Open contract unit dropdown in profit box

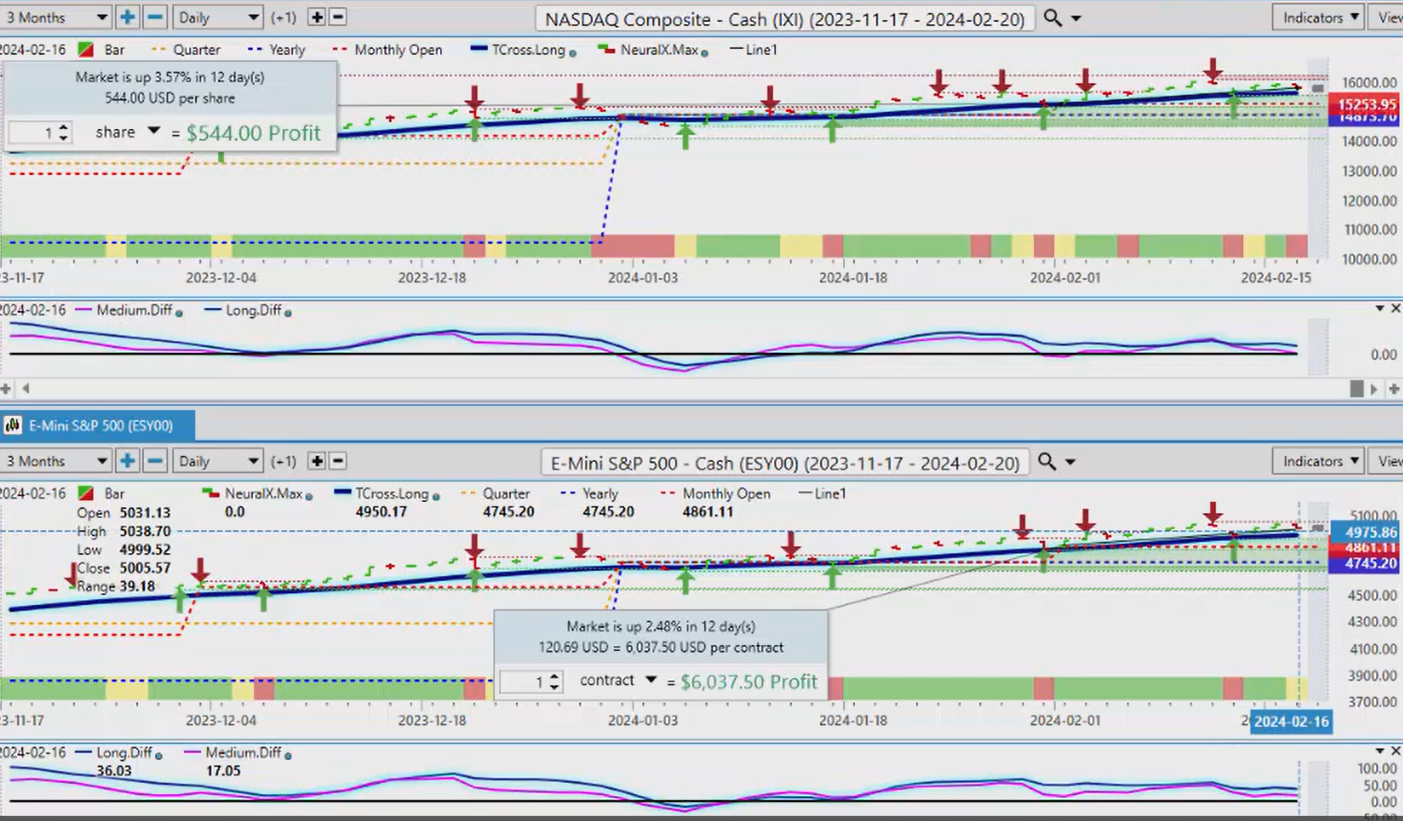[650, 680]
